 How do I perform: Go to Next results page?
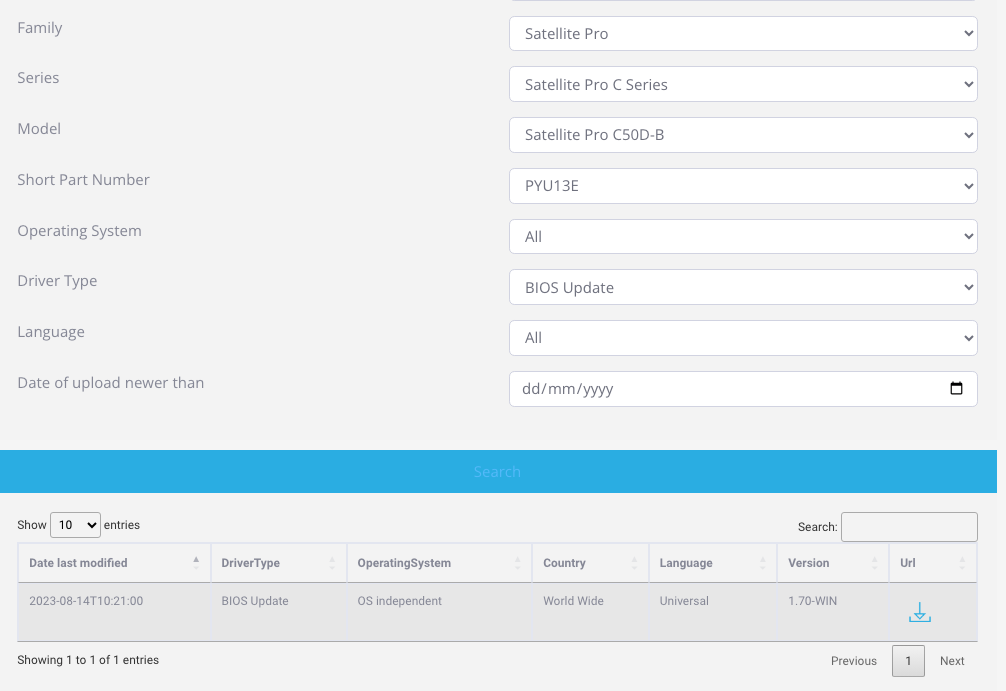click(952, 661)
